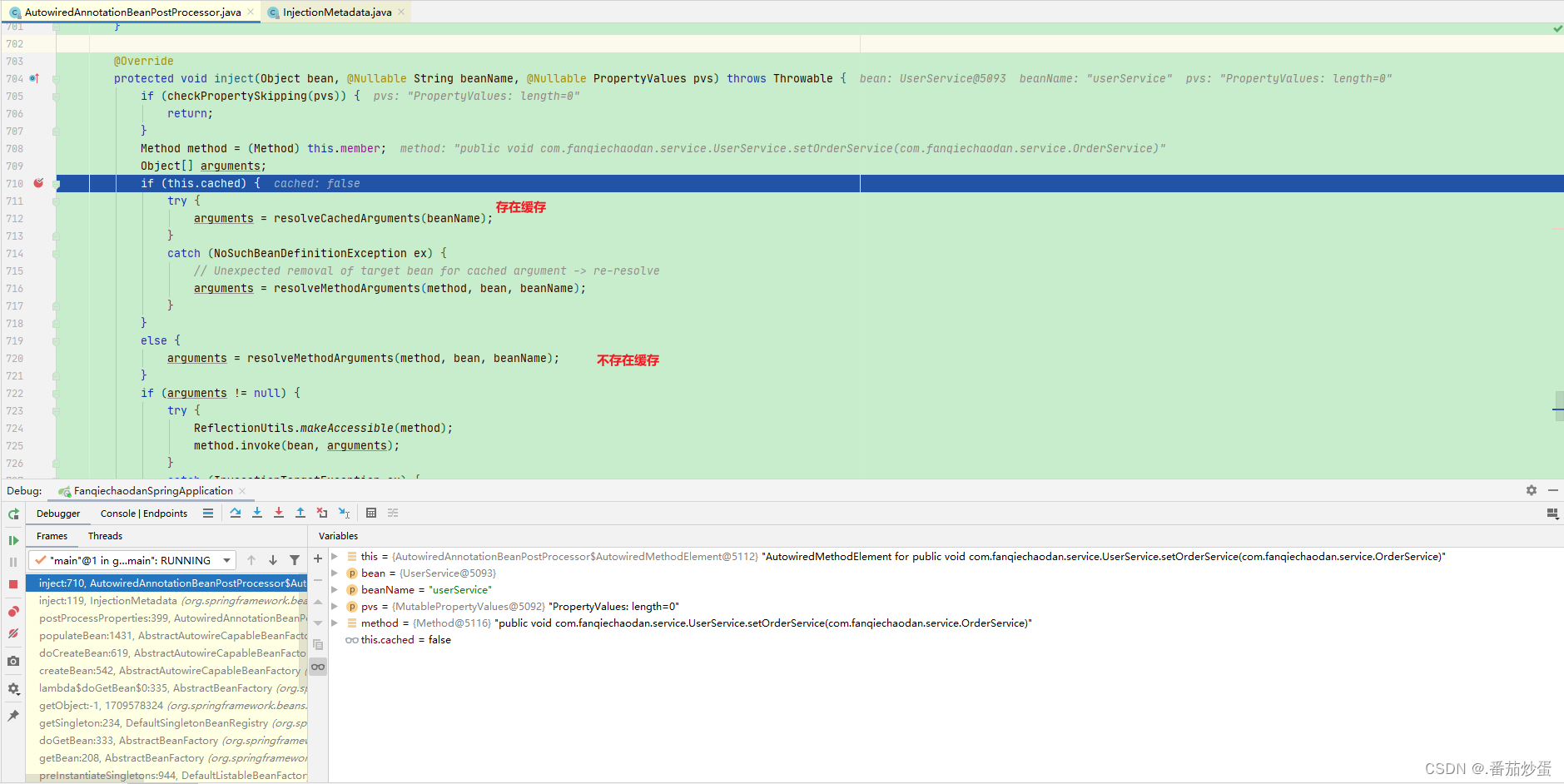Close the InjectionMetadata.java tab

(x=401, y=12)
